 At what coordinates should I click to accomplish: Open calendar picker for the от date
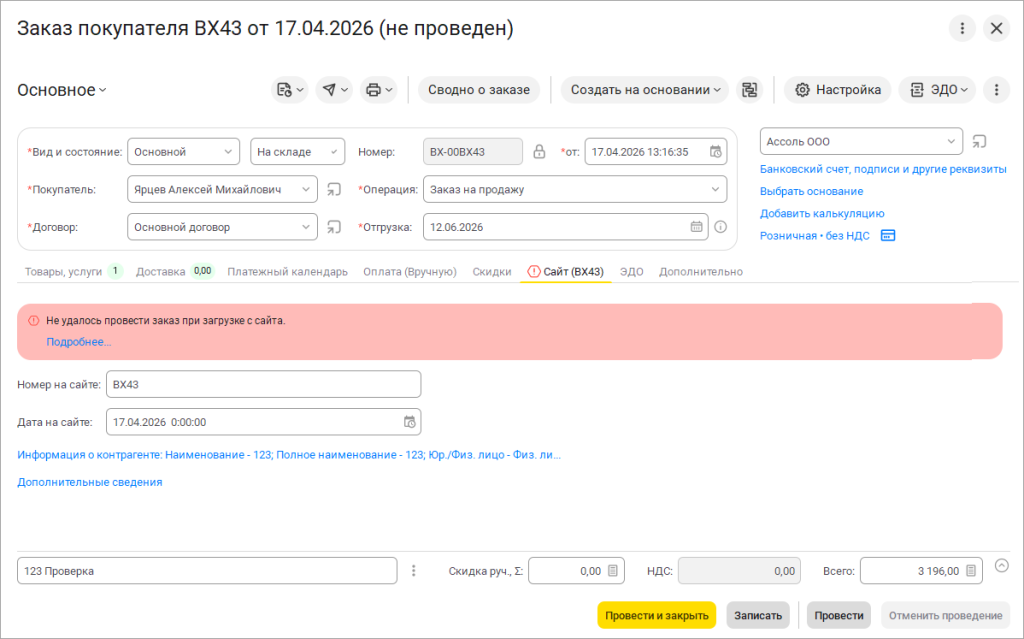pos(716,152)
